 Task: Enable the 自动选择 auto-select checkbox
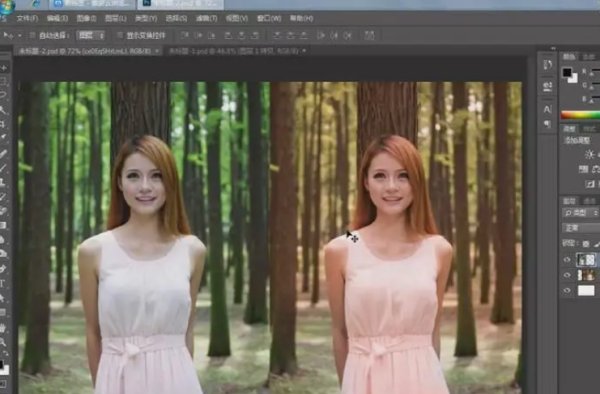click(33, 36)
